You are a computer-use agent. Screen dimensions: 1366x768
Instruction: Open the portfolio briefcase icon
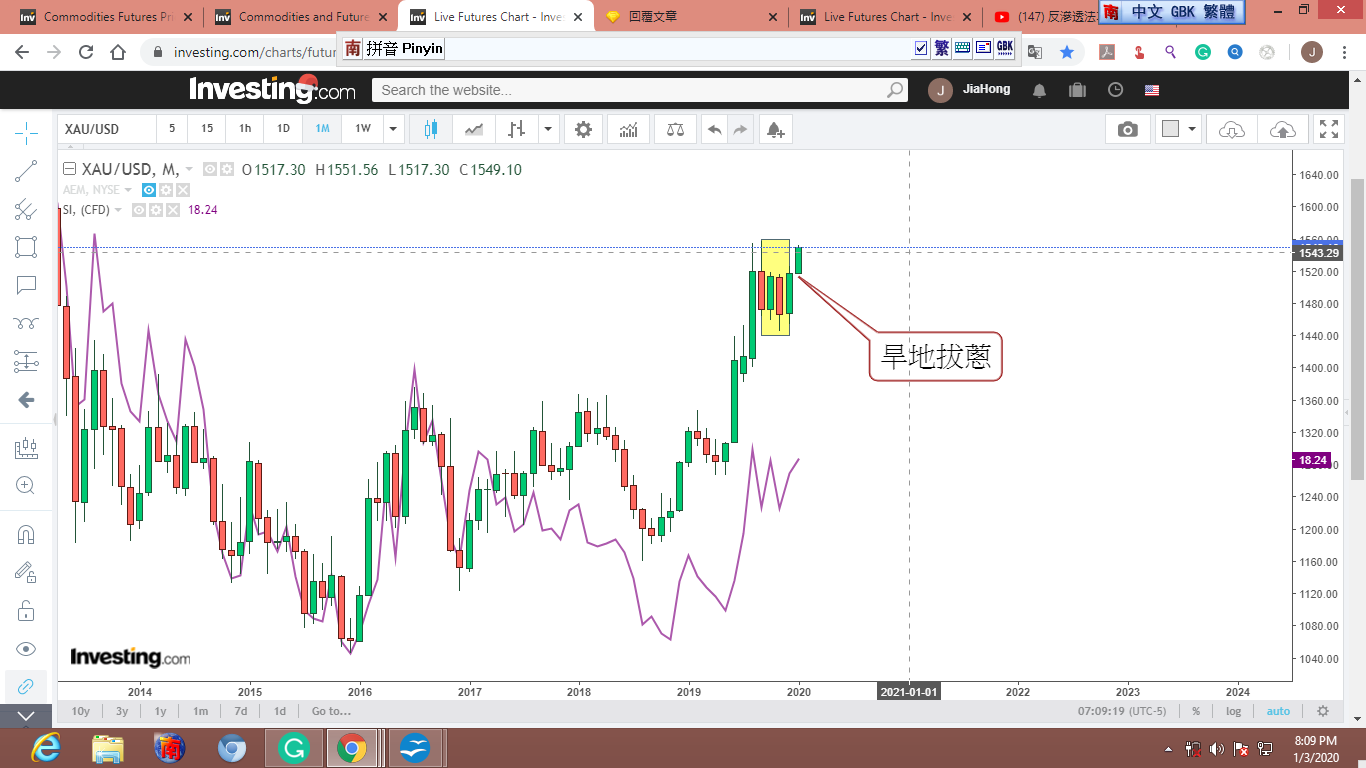[x=1077, y=90]
